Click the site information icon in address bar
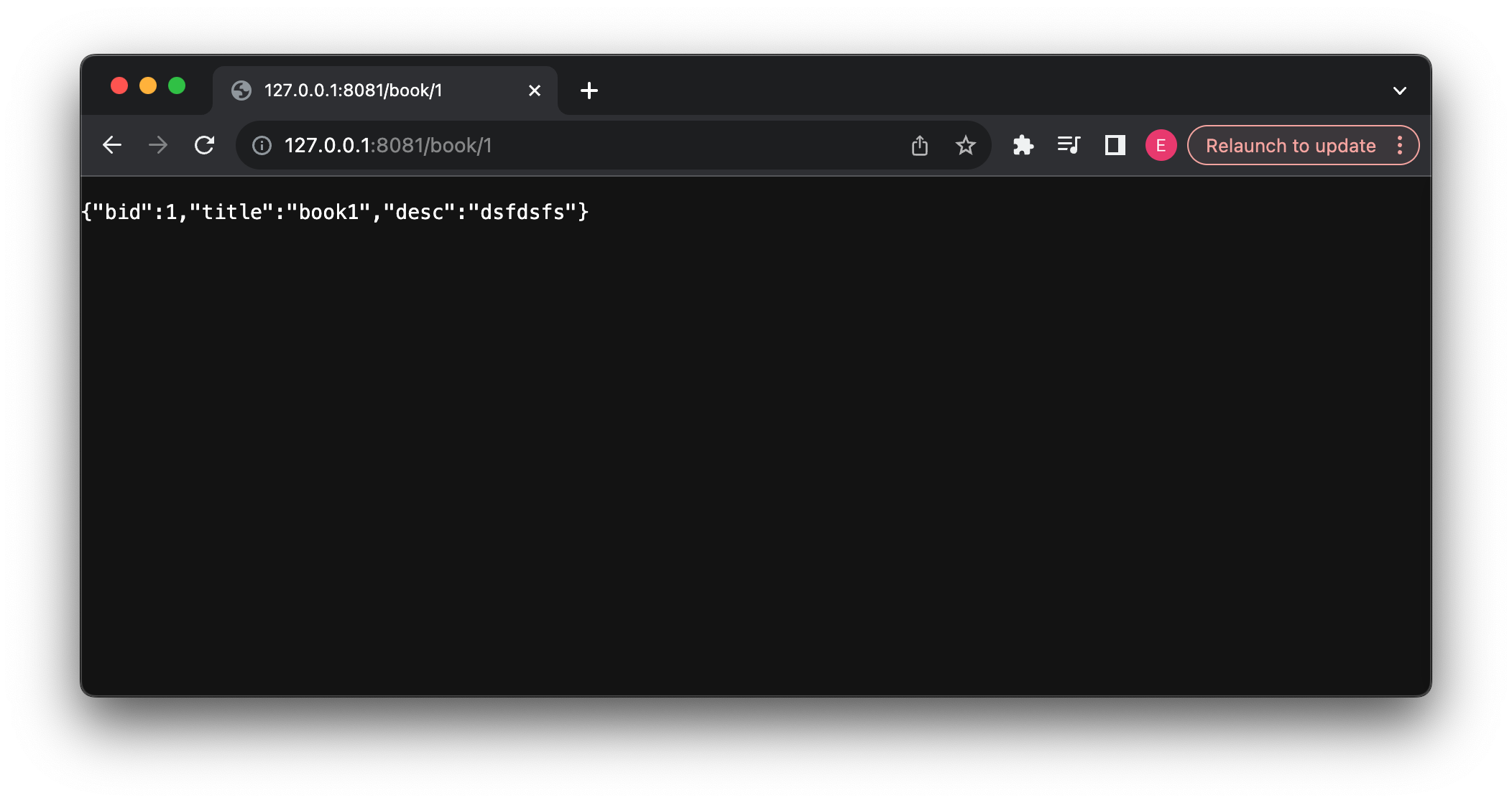Viewport: 1512px width, 803px height. pyautogui.click(x=261, y=145)
